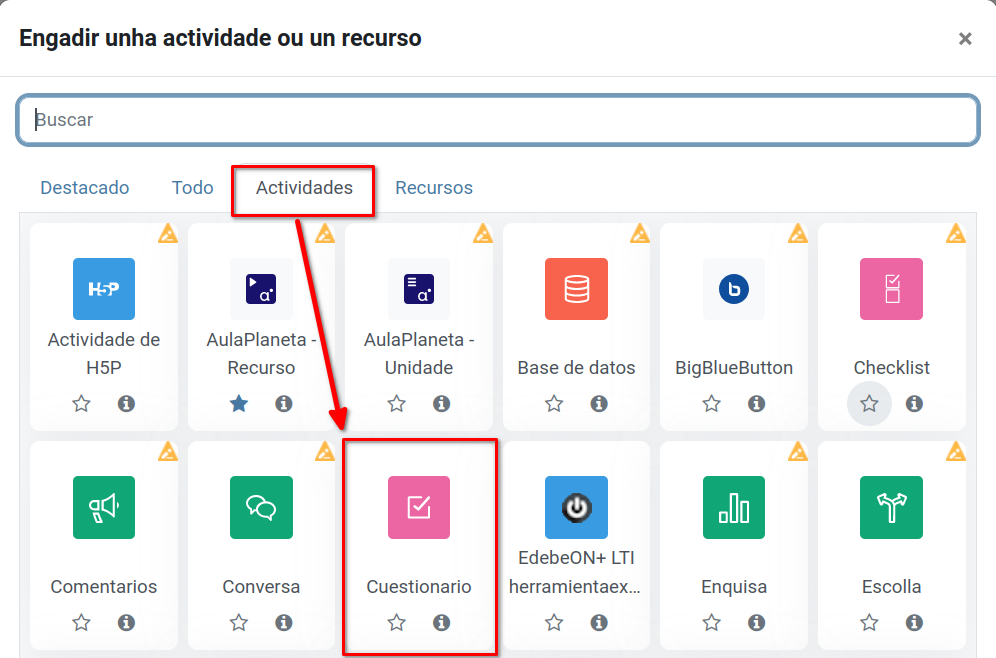Unstar the AulaPlaneta - Recurso favorite
Screen dimensions: 996x658
(x=239, y=403)
